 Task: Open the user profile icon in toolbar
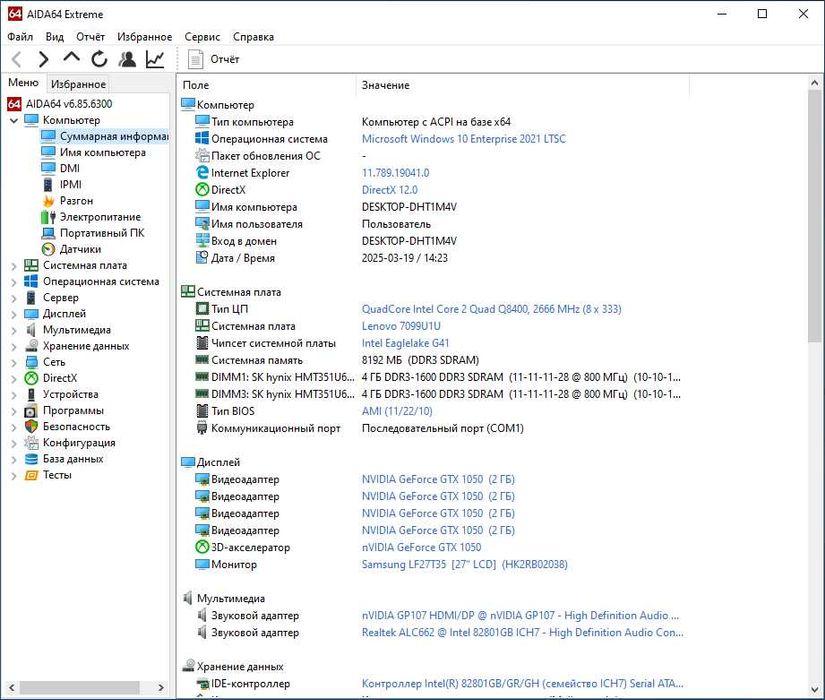tap(127, 60)
